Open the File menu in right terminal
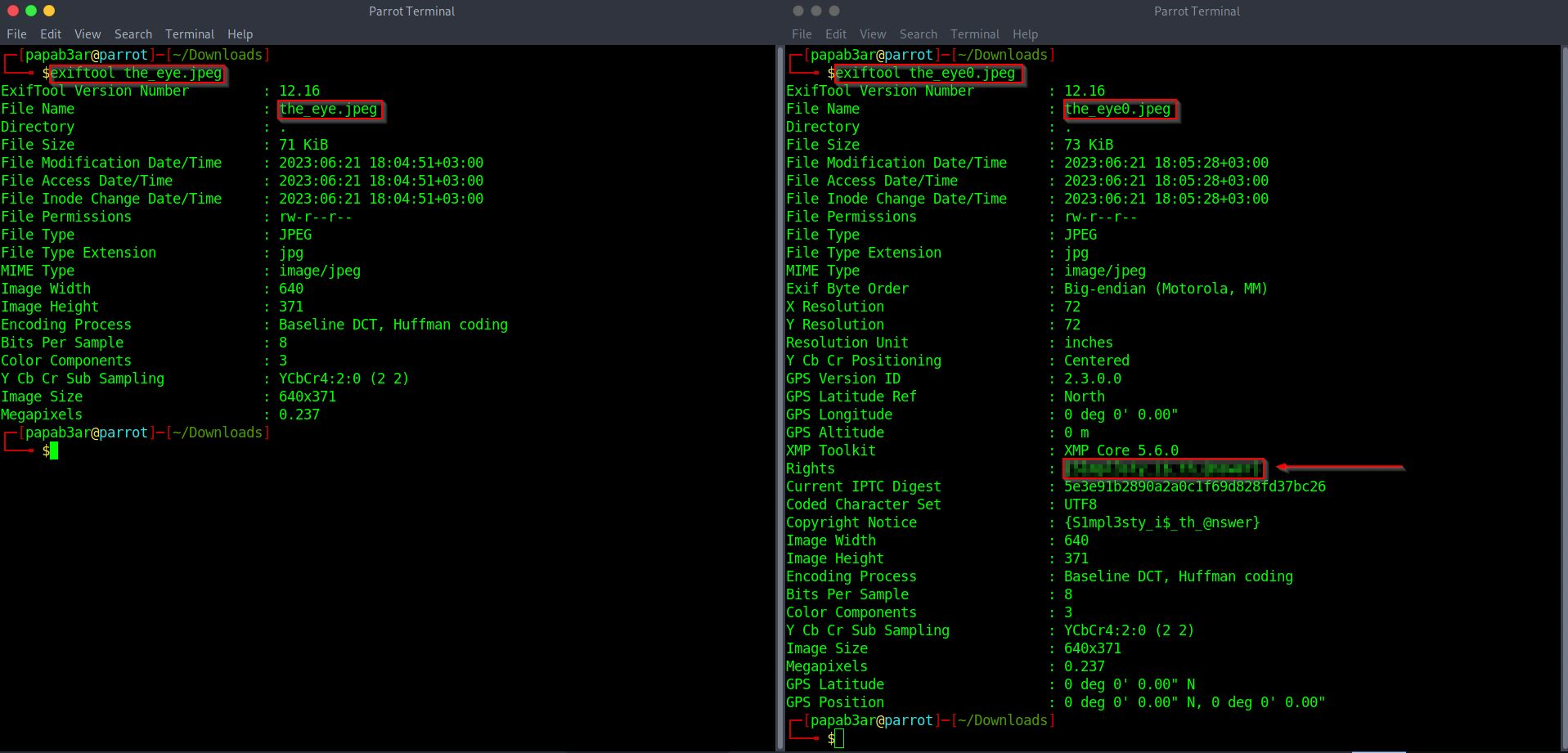The width and height of the screenshot is (1568, 753). (x=802, y=34)
